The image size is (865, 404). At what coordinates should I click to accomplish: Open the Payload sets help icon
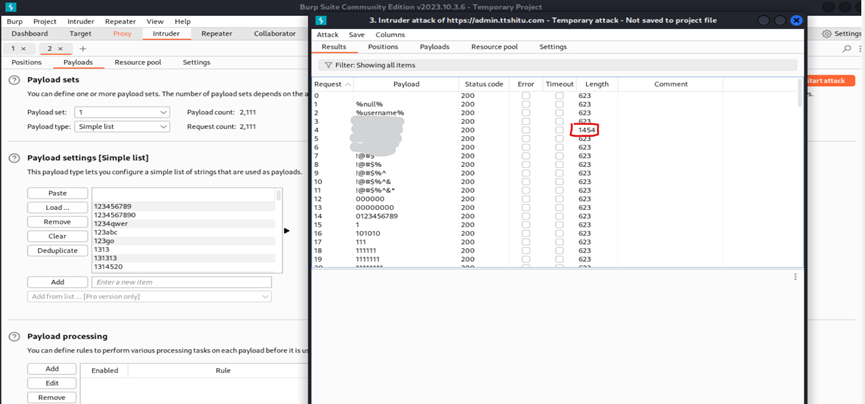pyautogui.click(x=14, y=80)
